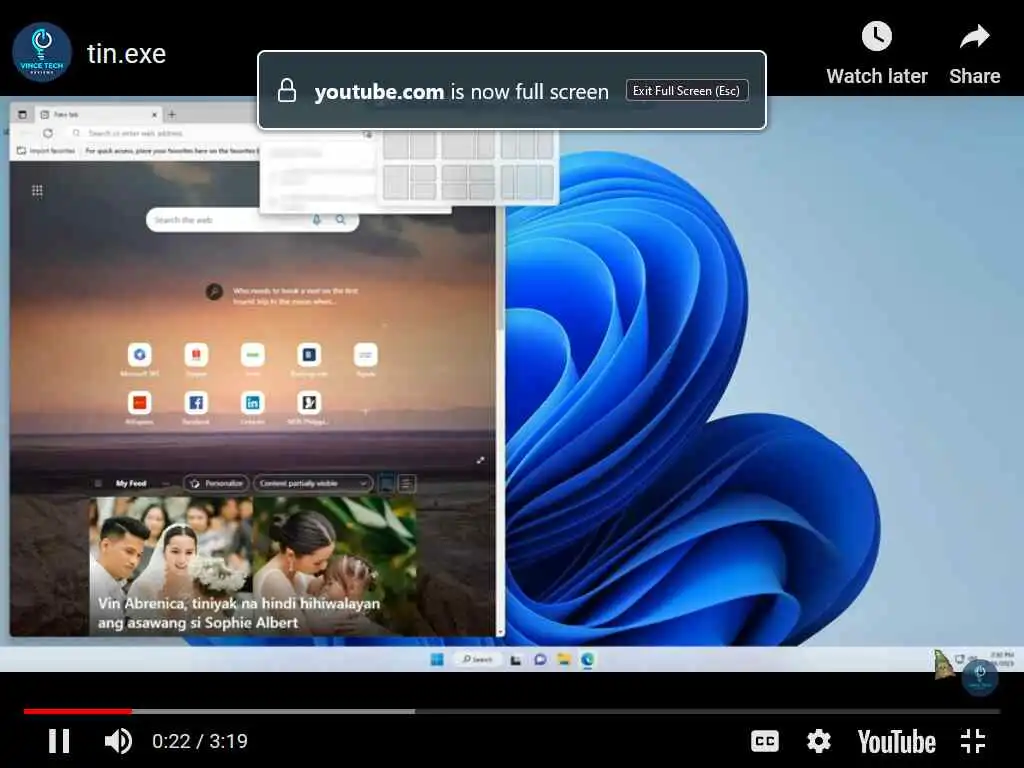
Task: Click the Personalize button
Action: click(x=216, y=483)
